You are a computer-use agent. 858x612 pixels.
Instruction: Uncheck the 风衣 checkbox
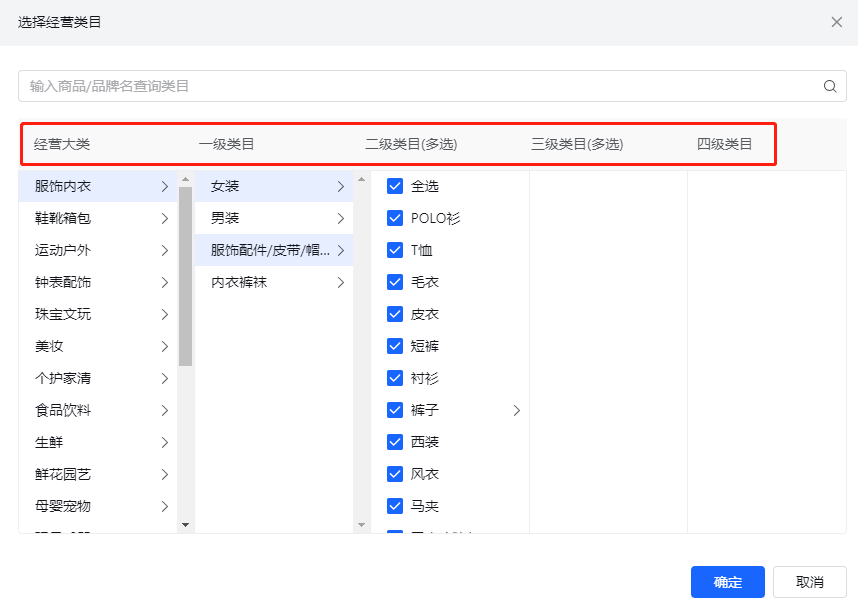point(395,474)
